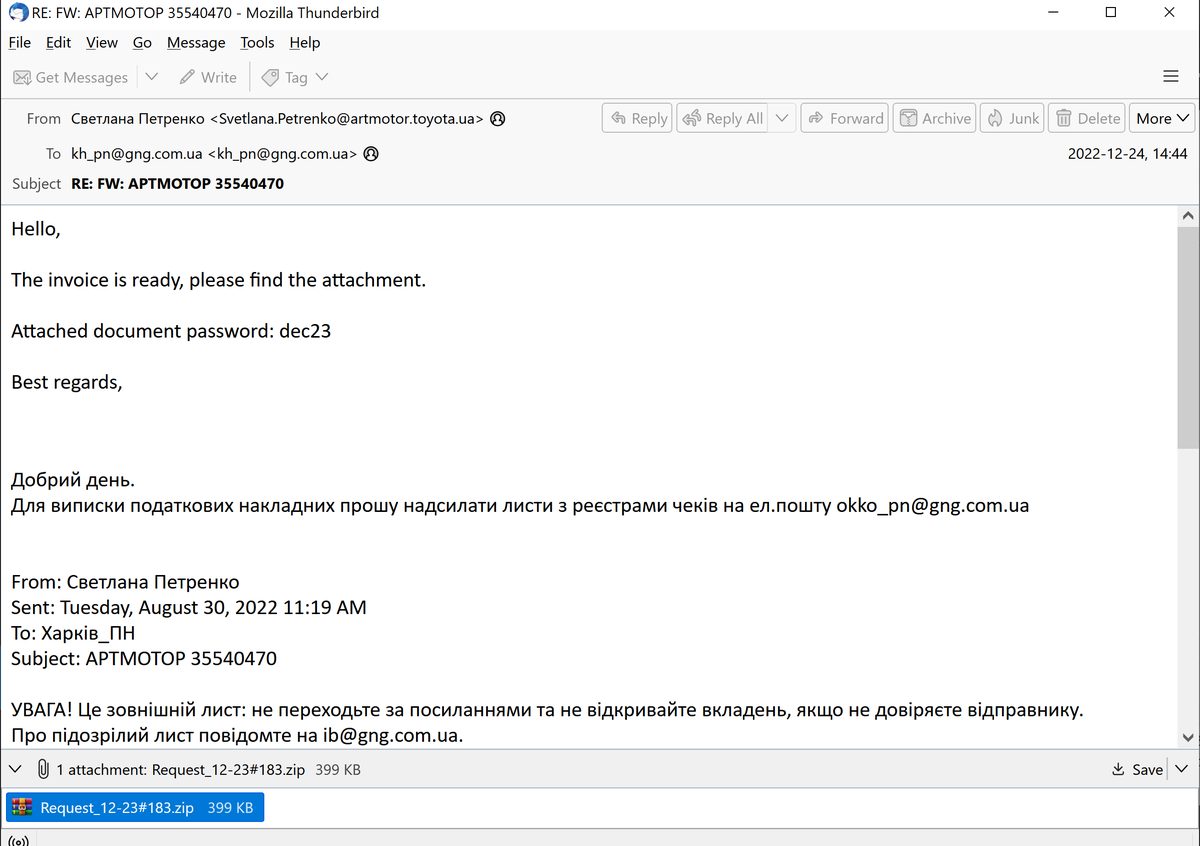Click sender Svetlana.Petrenko@artmotor.toyota.ua address
Image resolution: width=1200 pixels, height=846 pixels.
point(277,118)
